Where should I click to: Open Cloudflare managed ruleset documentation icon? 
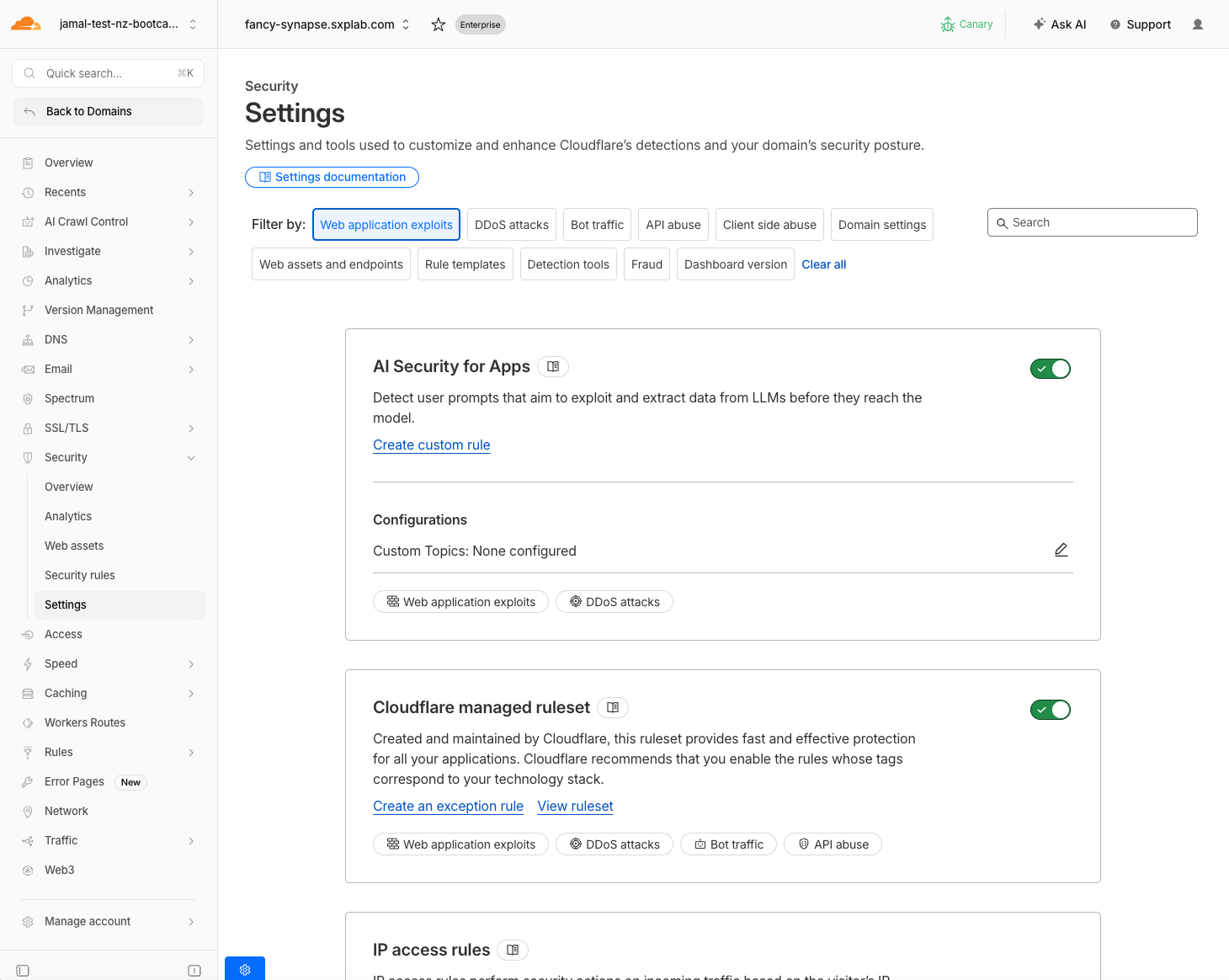613,707
